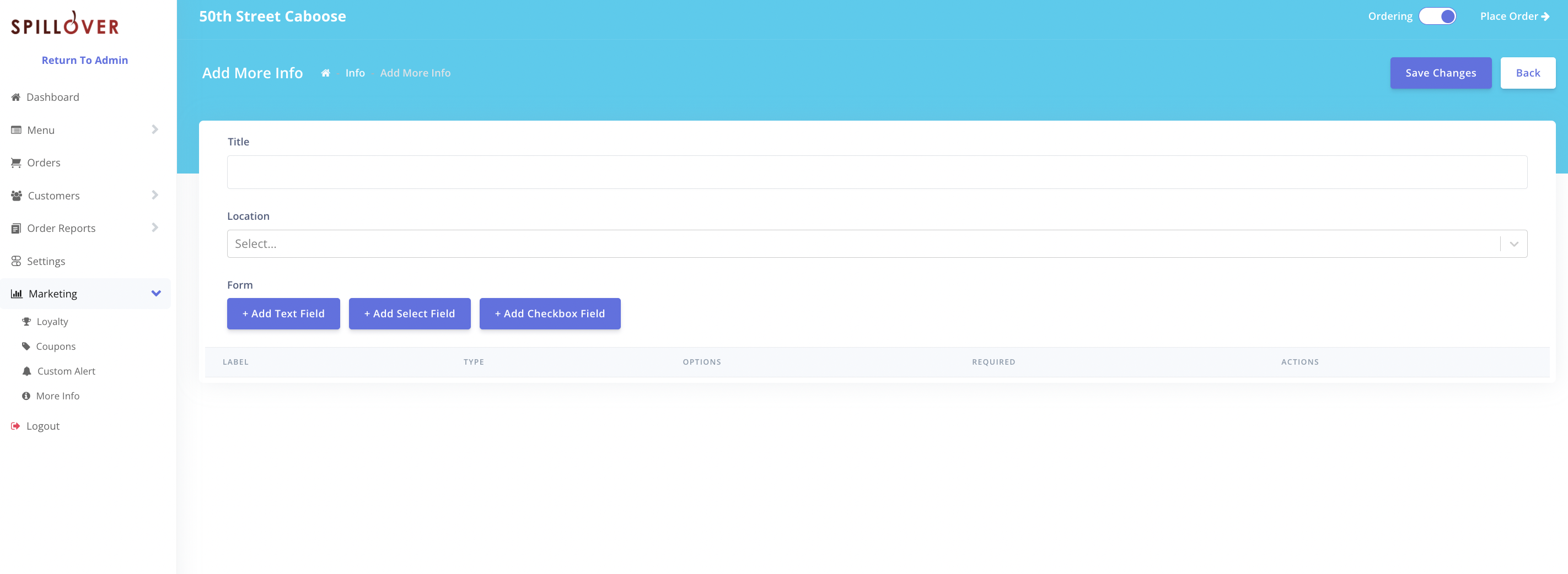Click the Add Text Field button
The image size is (1568, 574).
coord(283,314)
